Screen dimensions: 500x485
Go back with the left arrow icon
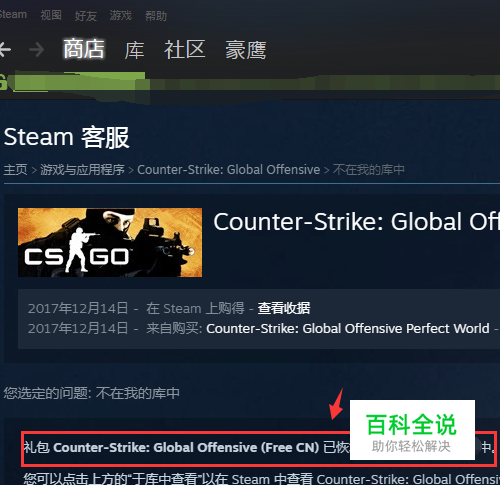pyautogui.click(x=5, y=50)
